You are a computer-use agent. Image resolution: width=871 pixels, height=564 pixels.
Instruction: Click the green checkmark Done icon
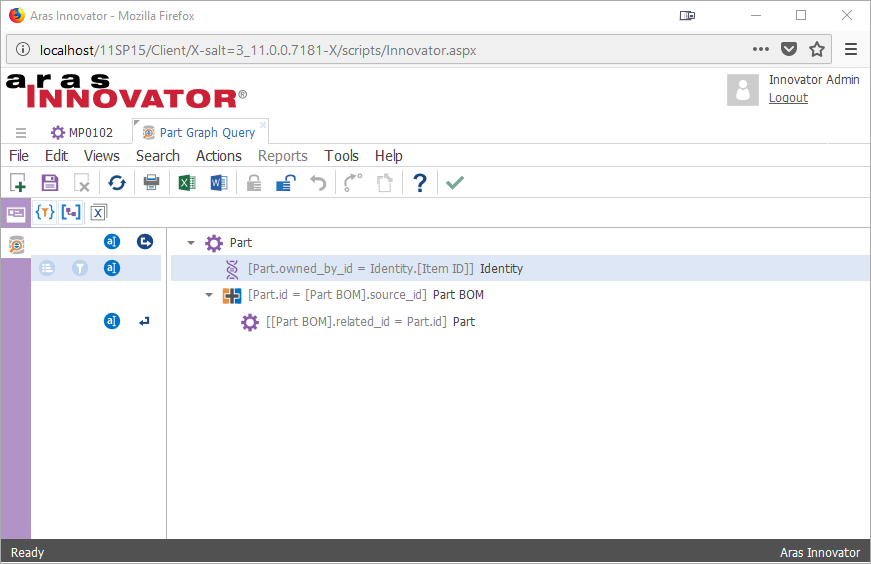455,183
